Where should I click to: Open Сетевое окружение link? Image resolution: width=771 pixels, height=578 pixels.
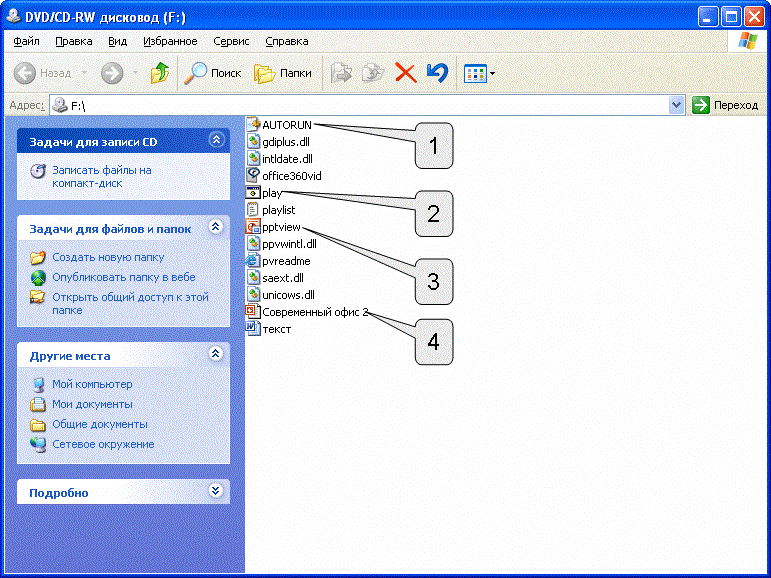pos(103,444)
